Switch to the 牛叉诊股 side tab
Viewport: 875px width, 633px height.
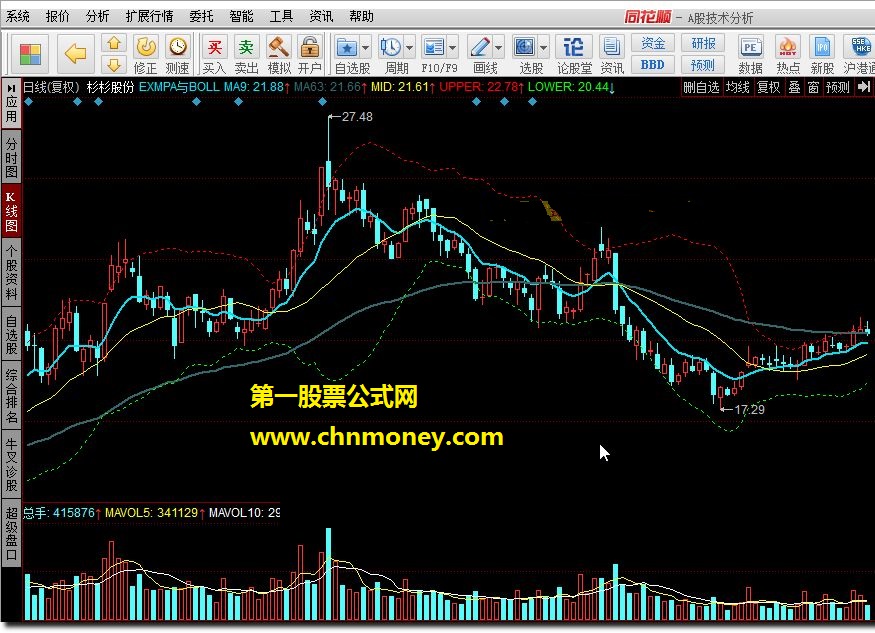[x=11, y=464]
